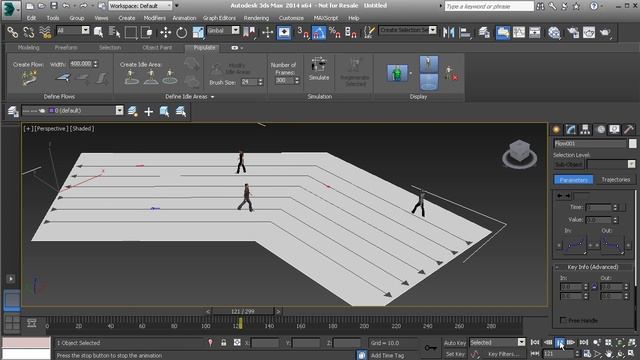Click the Width value field in Define Flows
Viewport: 640px width, 360px height.
point(81,64)
